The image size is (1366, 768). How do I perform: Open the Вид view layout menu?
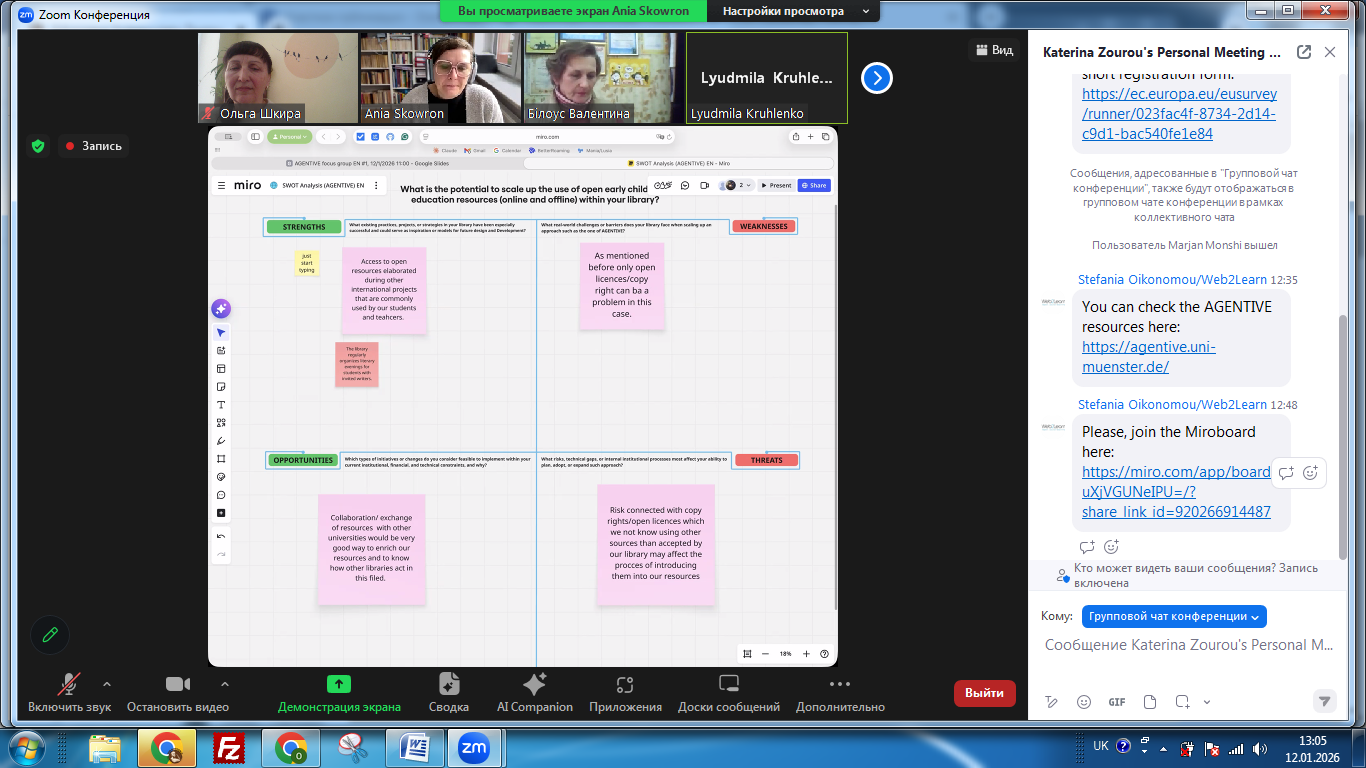tap(993, 50)
